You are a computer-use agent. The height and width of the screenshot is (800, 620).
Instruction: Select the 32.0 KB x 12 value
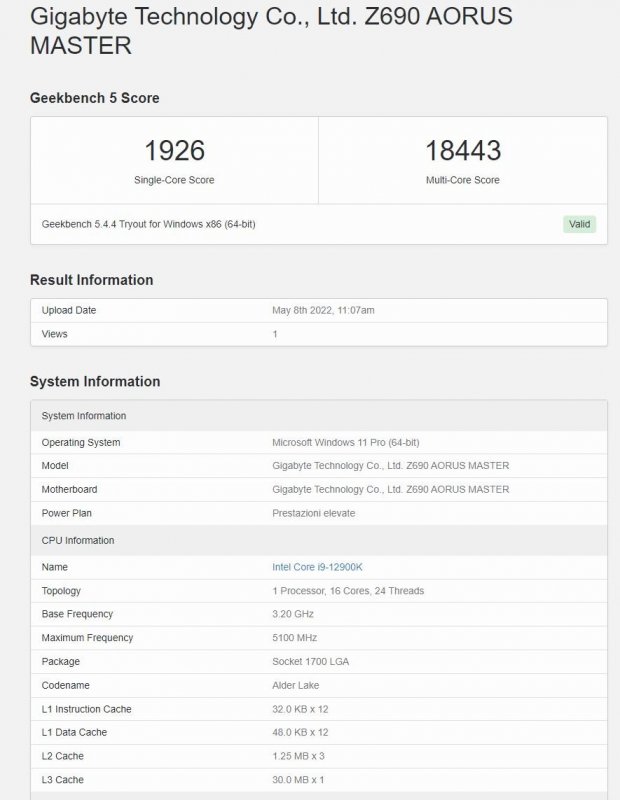click(x=300, y=709)
